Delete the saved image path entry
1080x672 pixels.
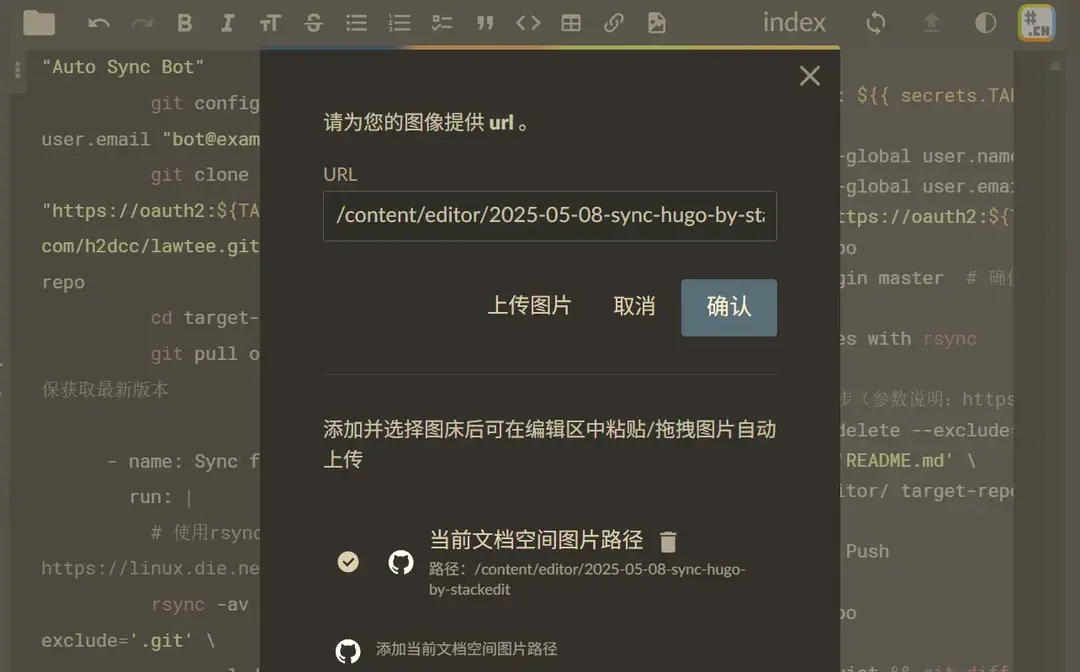click(668, 541)
